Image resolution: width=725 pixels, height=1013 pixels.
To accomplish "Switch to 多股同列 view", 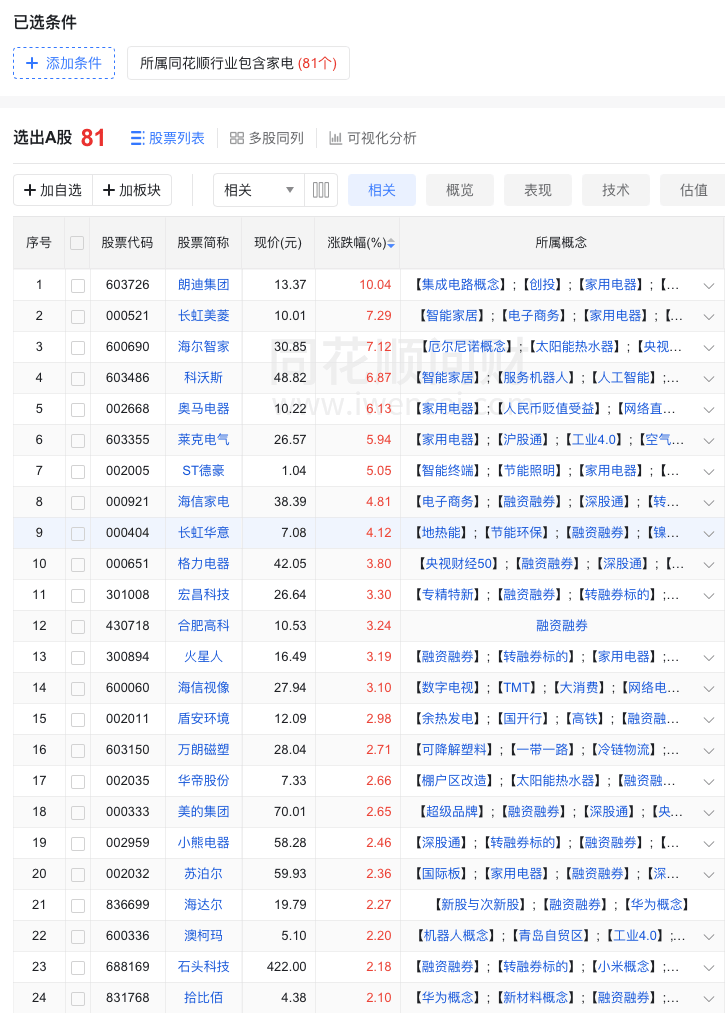I will pos(267,138).
